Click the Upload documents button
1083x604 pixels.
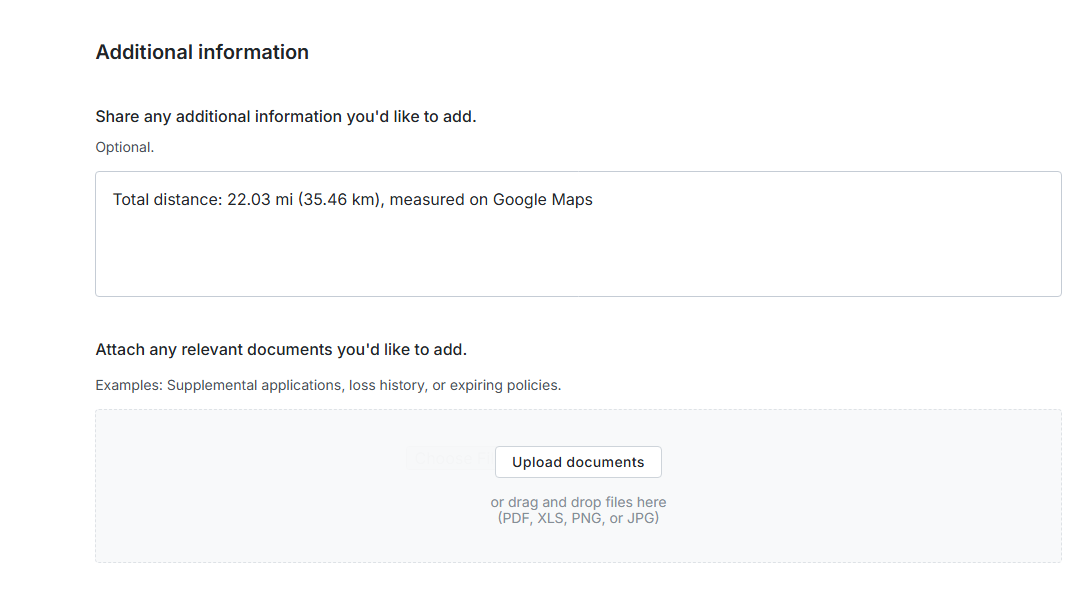pos(578,462)
